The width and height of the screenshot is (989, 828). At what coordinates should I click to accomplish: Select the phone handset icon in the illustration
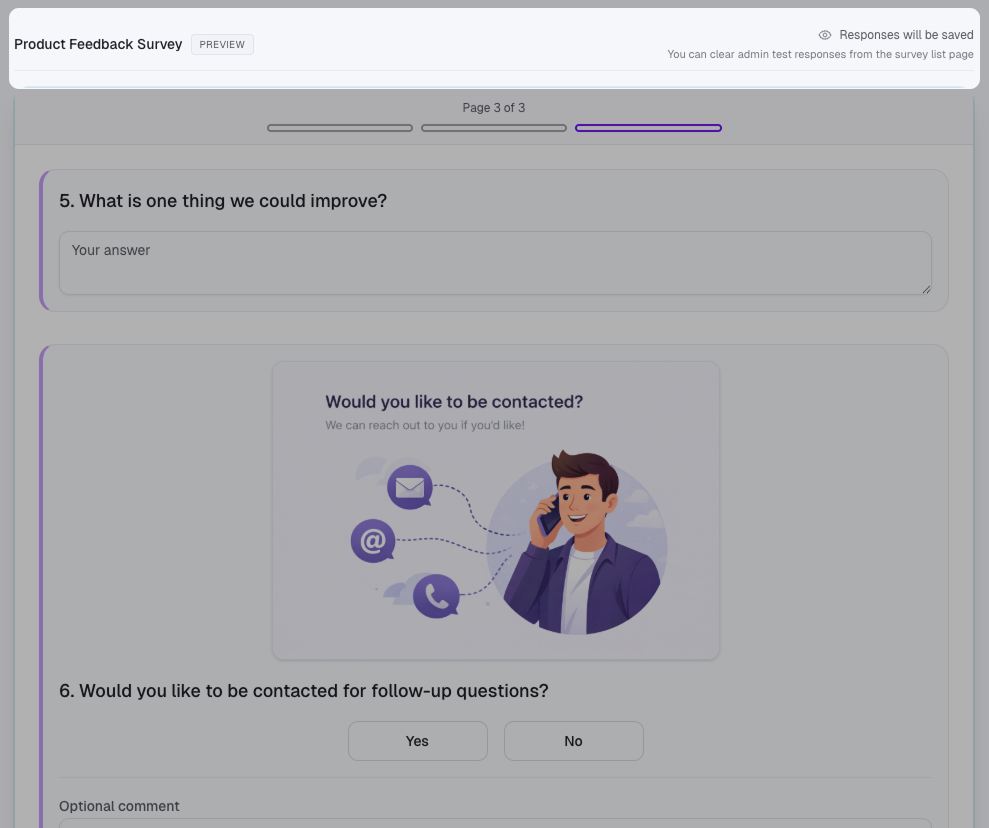tap(436, 595)
